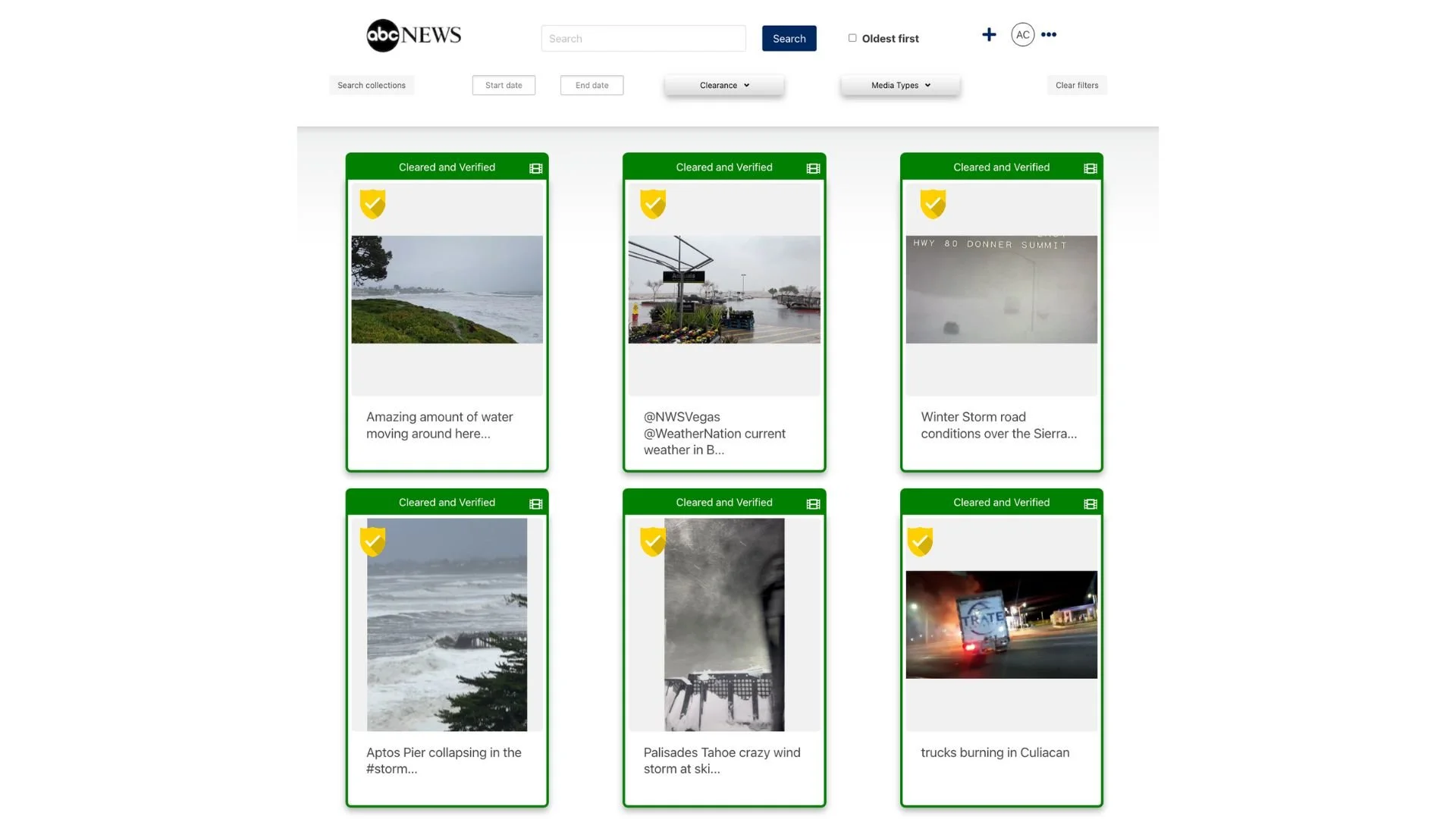Click the plus icon to add content
Screen dimensions: 1456x819
tap(989, 35)
